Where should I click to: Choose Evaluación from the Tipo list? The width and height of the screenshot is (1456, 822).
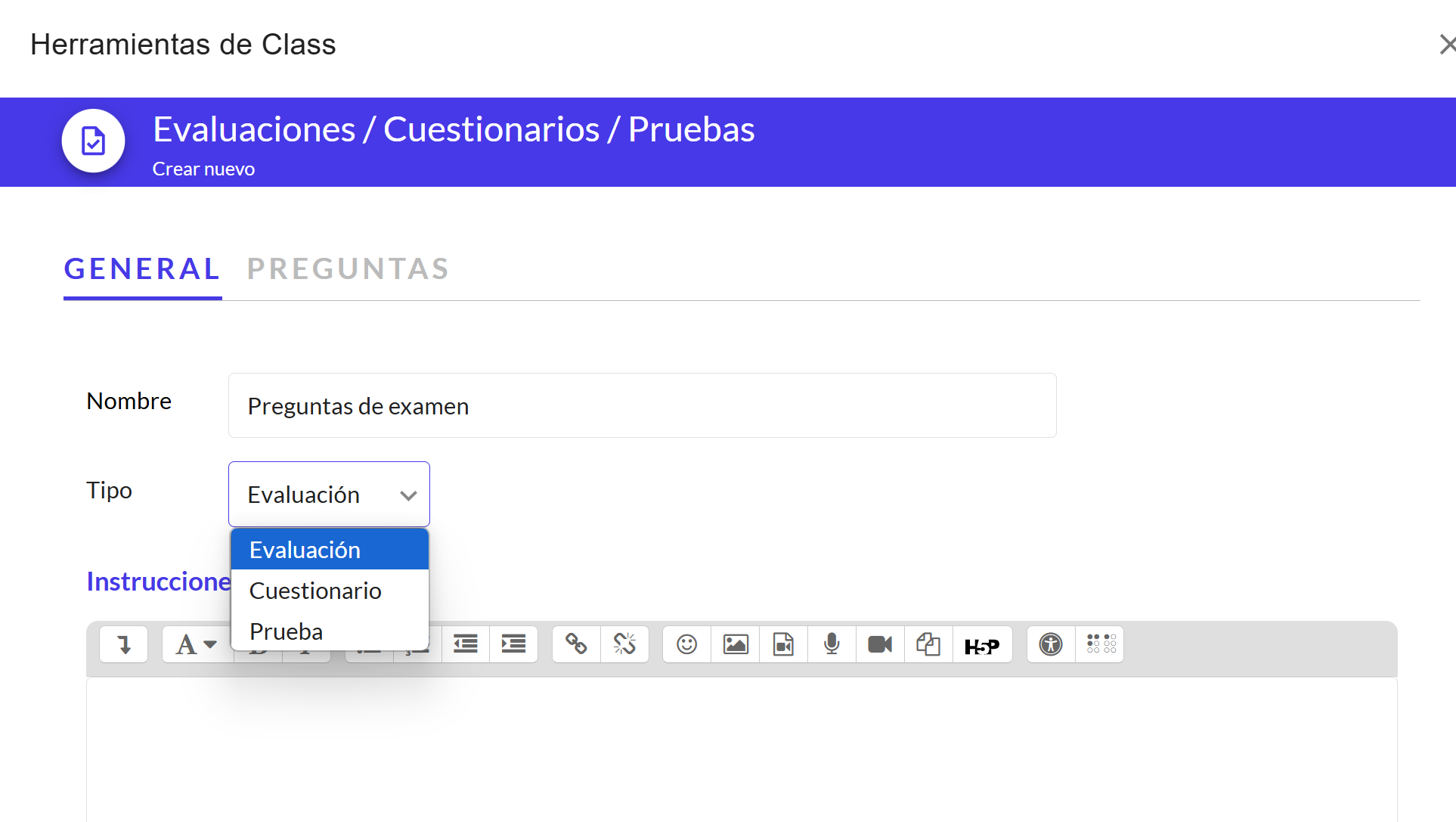click(330, 550)
